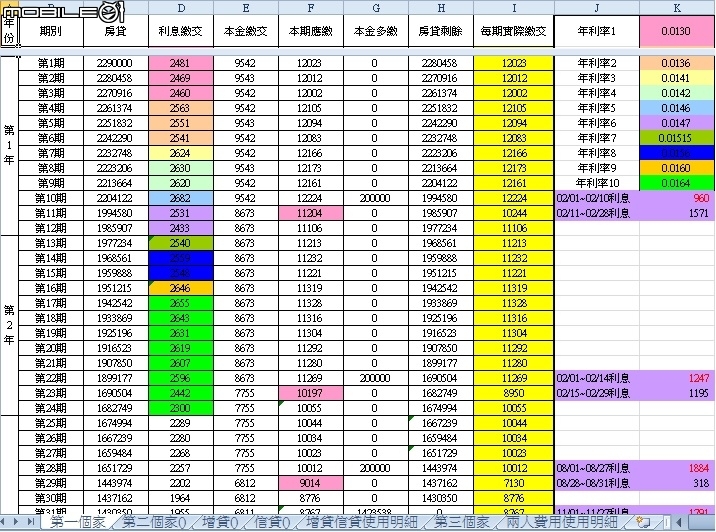This screenshot has width=716, height=532.
Task: Select the 房貸剩餘 header cell
Action: [x=441, y=31]
